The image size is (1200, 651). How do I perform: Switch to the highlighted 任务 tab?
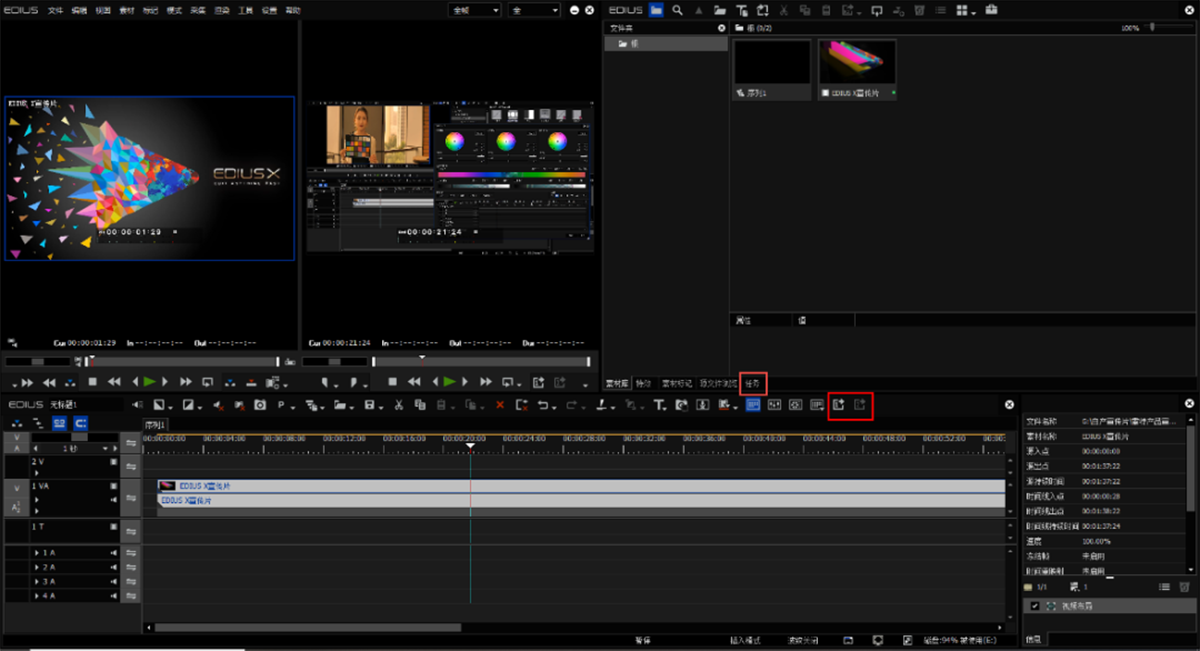coord(752,383)
